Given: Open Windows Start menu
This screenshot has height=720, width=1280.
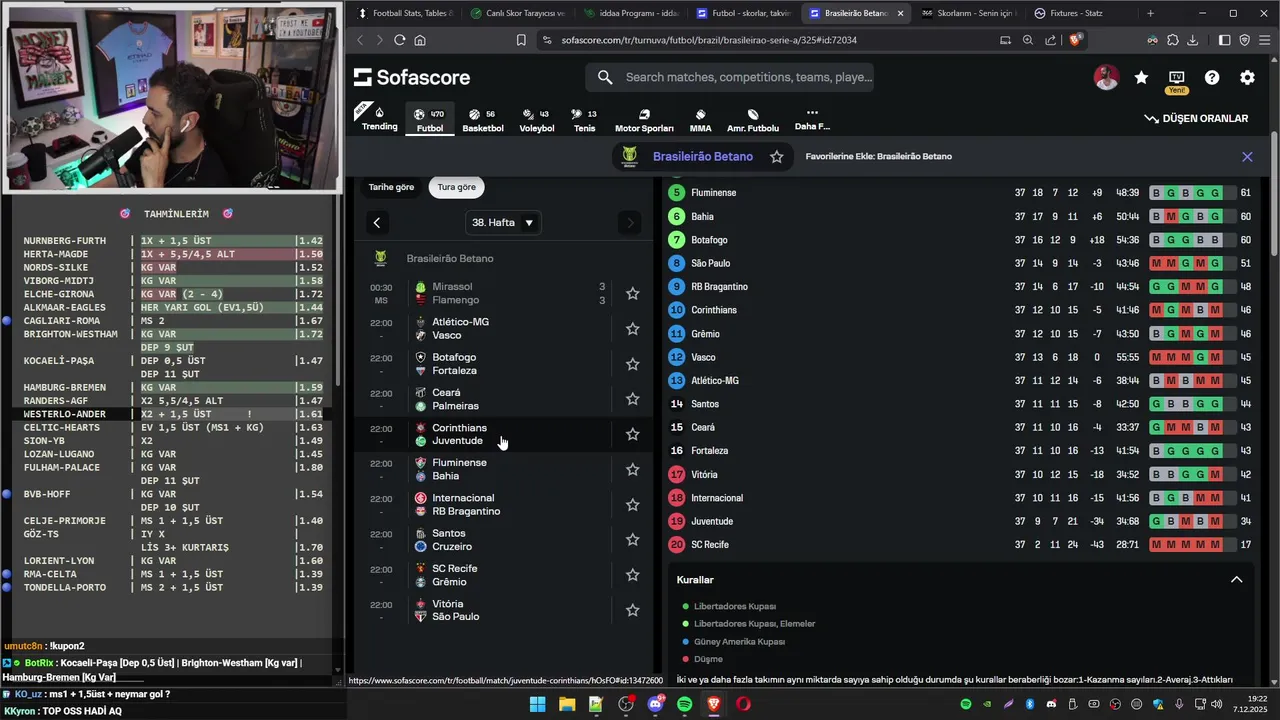Looking at the screenshot, I should [x=537, y=704].
